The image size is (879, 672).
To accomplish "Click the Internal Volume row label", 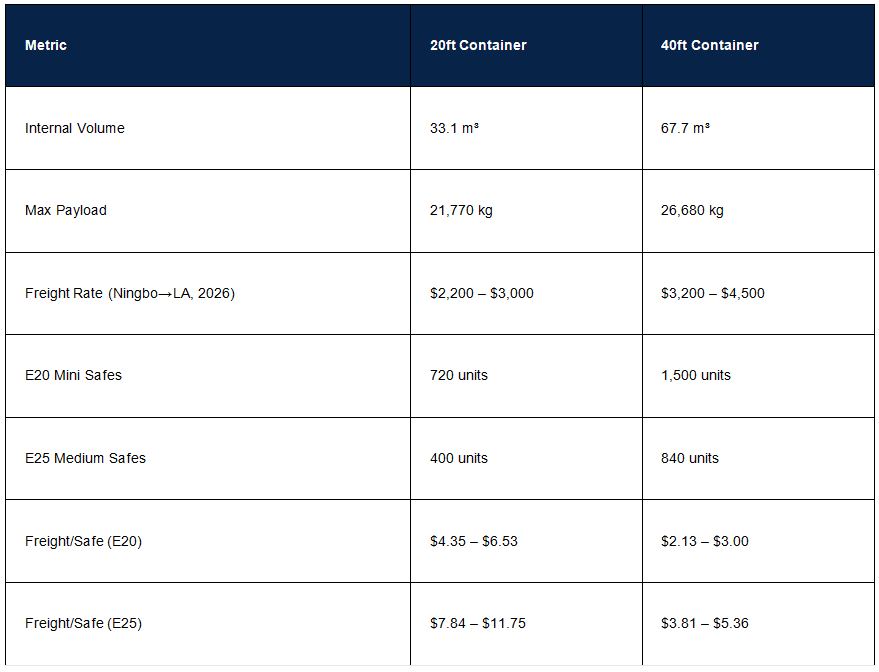I will click(x=75, y=128).
